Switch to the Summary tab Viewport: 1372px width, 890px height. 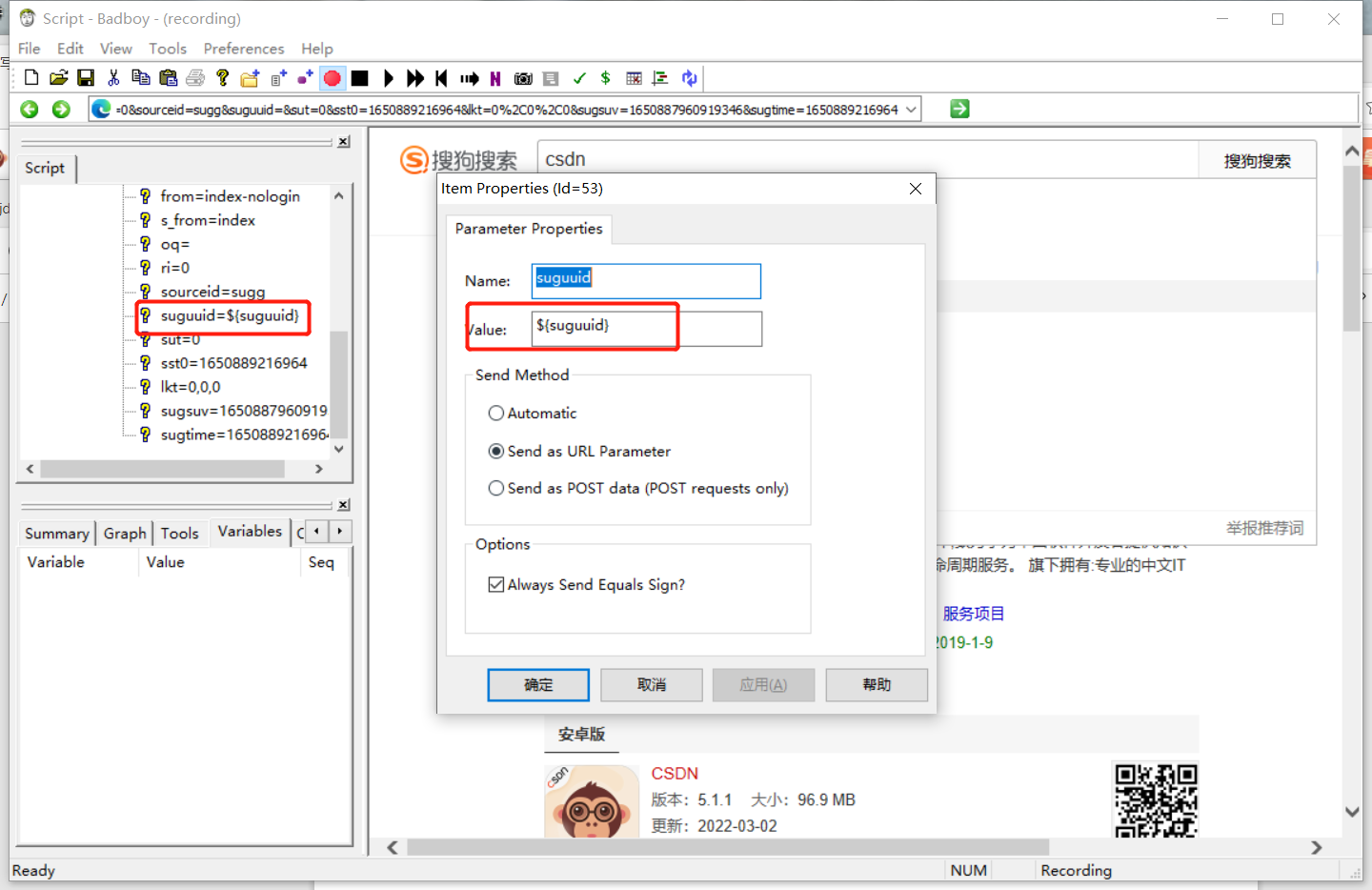pyautogui.click(x=55, y=533)
